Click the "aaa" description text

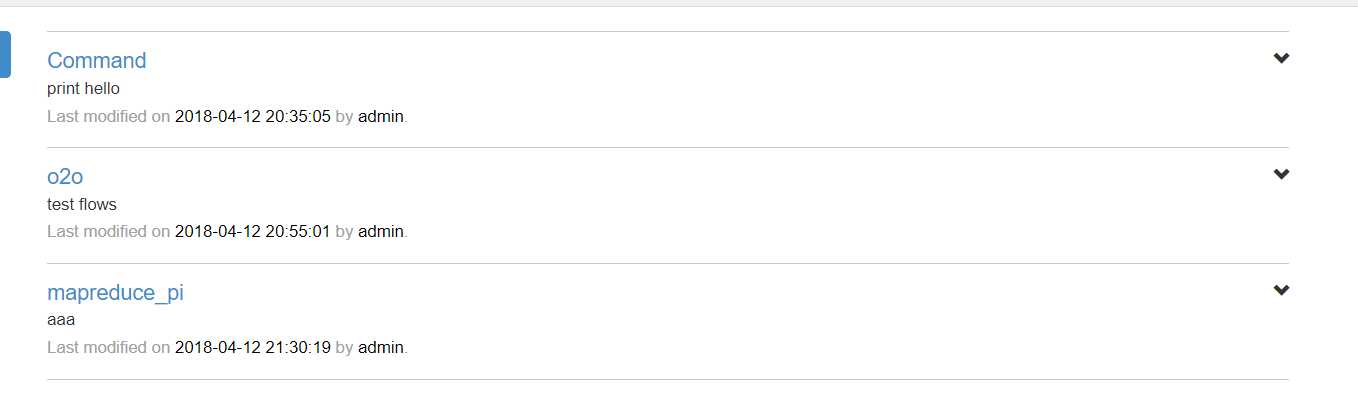(x=61, y=321)
